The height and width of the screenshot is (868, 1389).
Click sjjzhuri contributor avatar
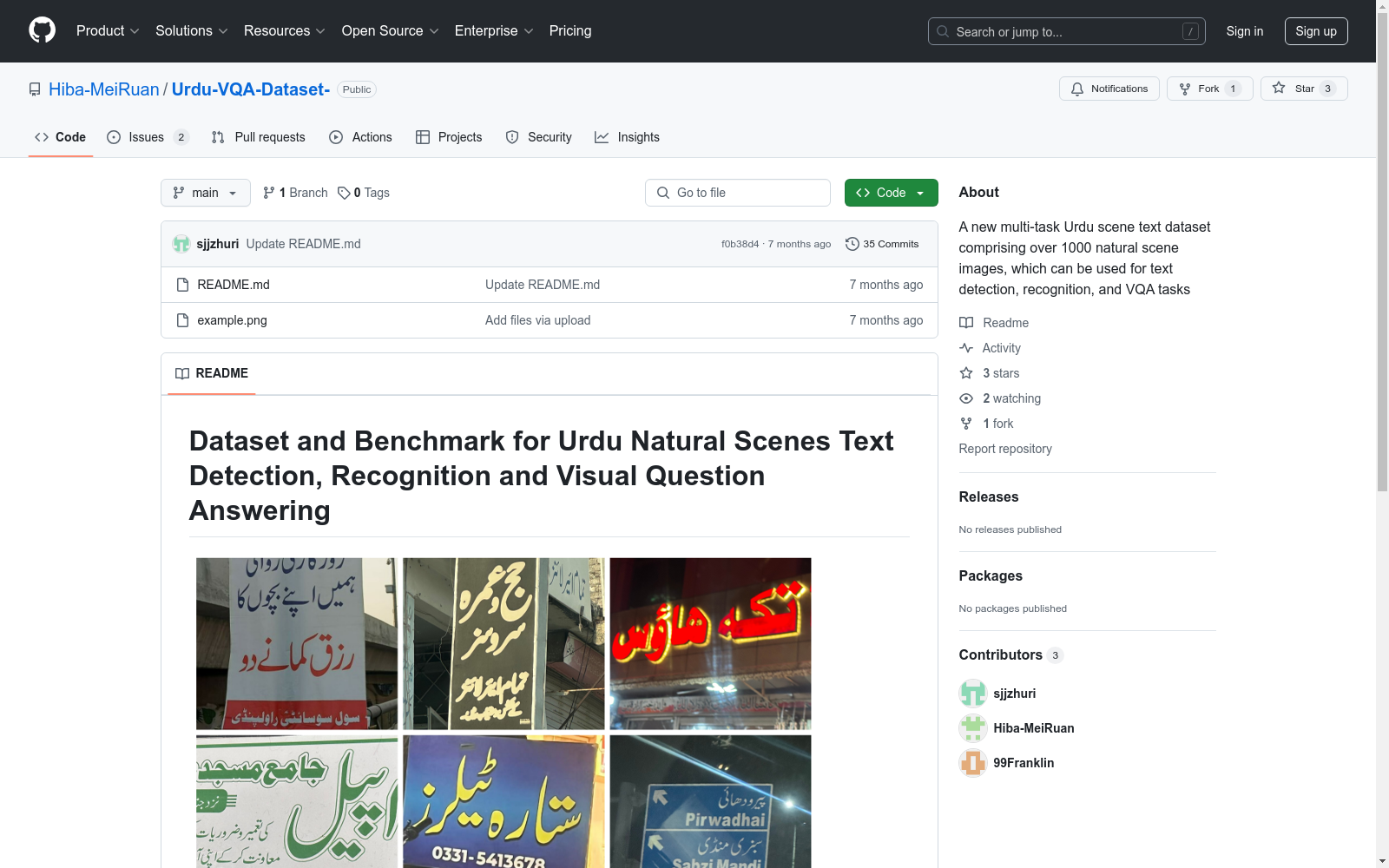point(973,694)
